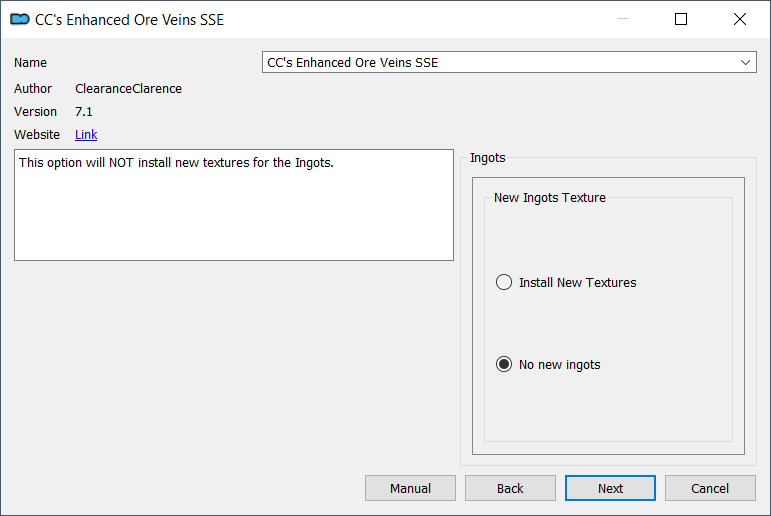Viewport: 771px width, 516px height.
Task: Click the Ingots group heading
Action: click(487, 157)
